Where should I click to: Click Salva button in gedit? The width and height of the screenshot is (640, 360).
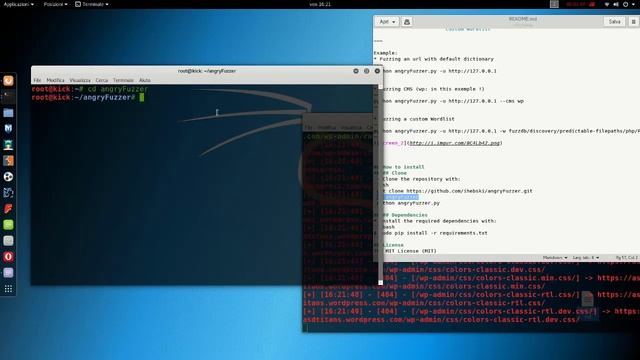[x=614, y=22]
